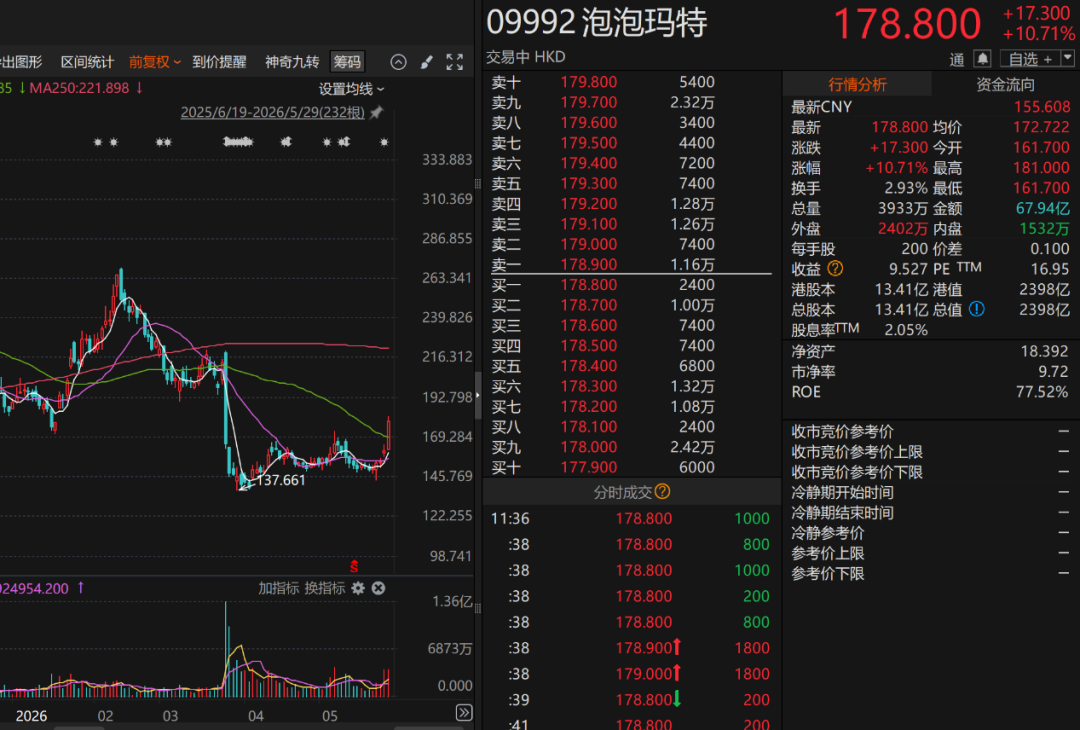This screenshot has width=1080, height=730.
Task: Click the red S marker on chart
Action: click(x=354, y=567)
